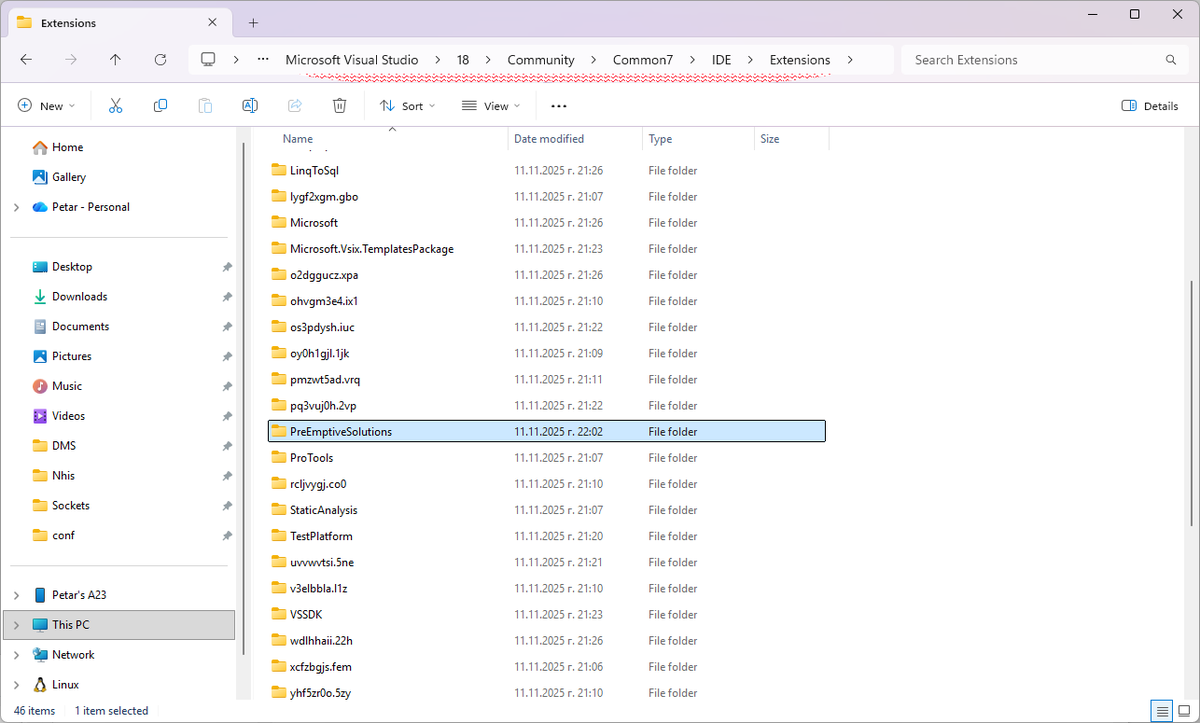Open a new File Explorer tab
Viewport: 1200px width, 723px height.
pyautogui.click(x=254, y=22)
